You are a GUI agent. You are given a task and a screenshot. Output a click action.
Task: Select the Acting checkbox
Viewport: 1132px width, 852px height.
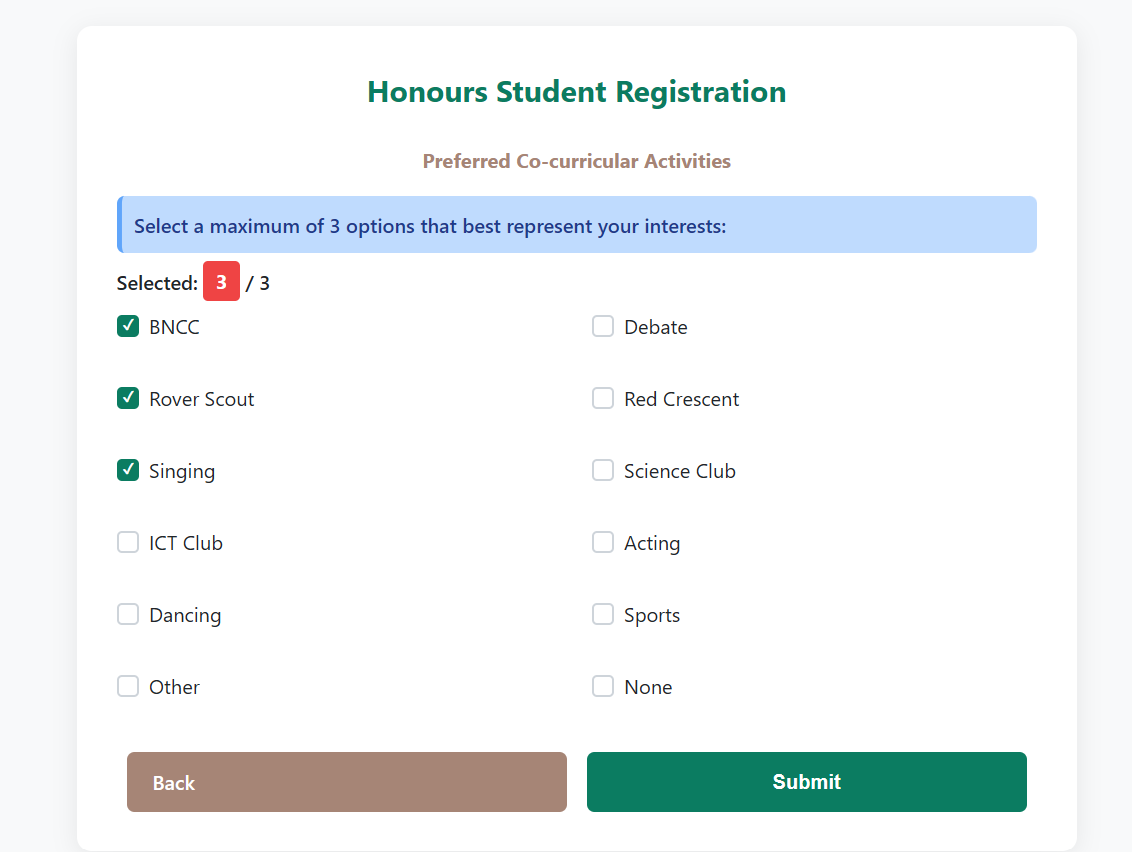tap(603, 542)
